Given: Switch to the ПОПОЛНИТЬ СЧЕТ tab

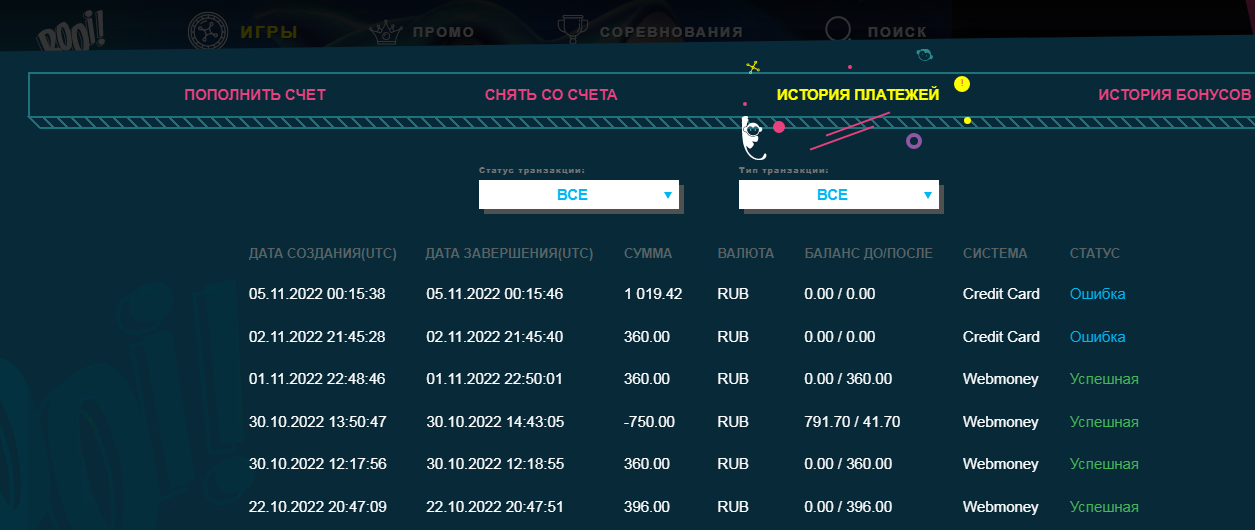Looking at the screenshot, I should [255, 95].
